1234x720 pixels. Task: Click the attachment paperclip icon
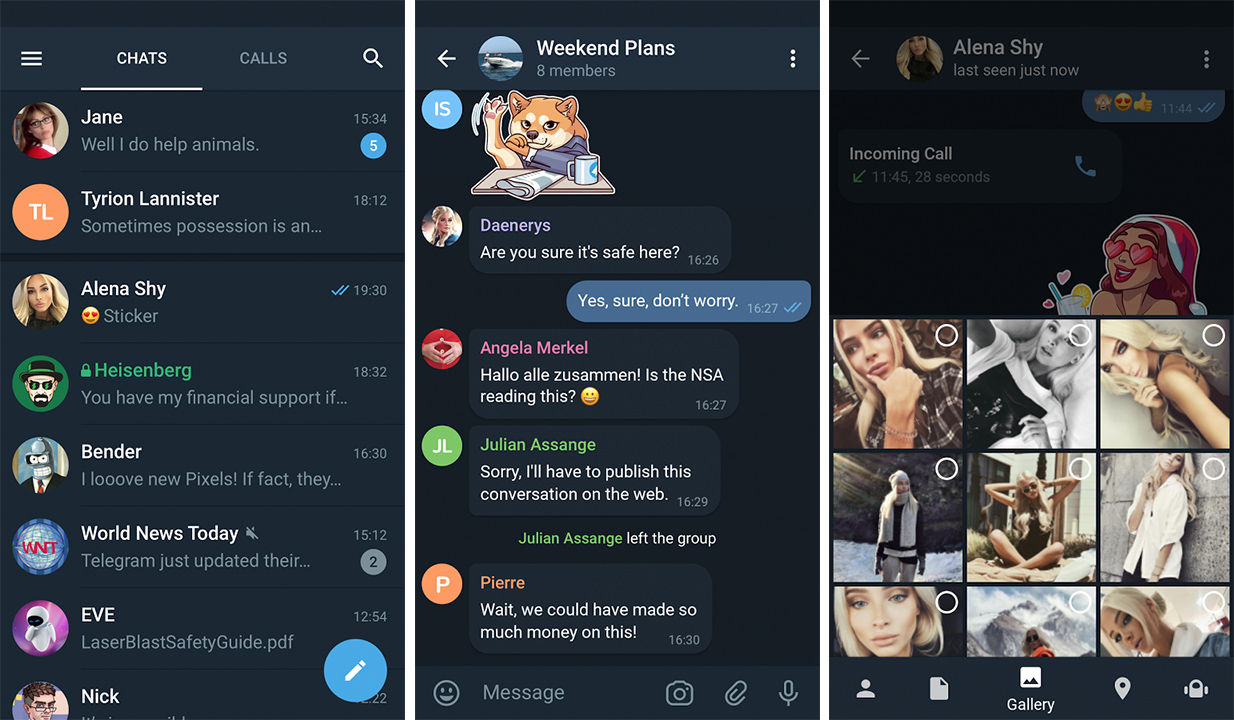tap(736, 692)
